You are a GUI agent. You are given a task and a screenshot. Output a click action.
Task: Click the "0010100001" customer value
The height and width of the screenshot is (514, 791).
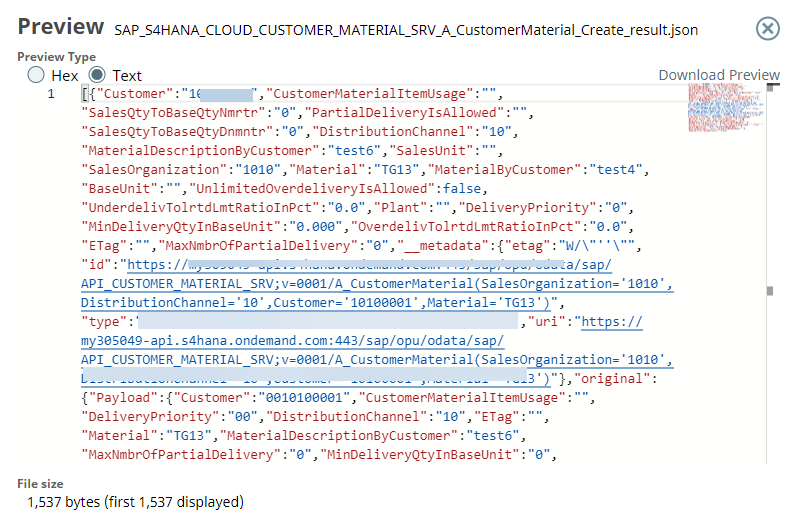[x=304, y=398]
